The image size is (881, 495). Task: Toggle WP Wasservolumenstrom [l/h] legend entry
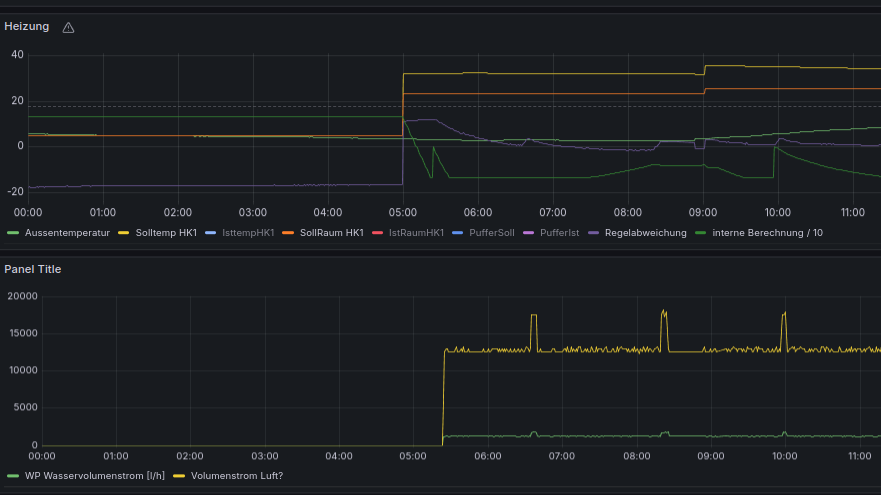pyautogui.click(x=94, y=476)
